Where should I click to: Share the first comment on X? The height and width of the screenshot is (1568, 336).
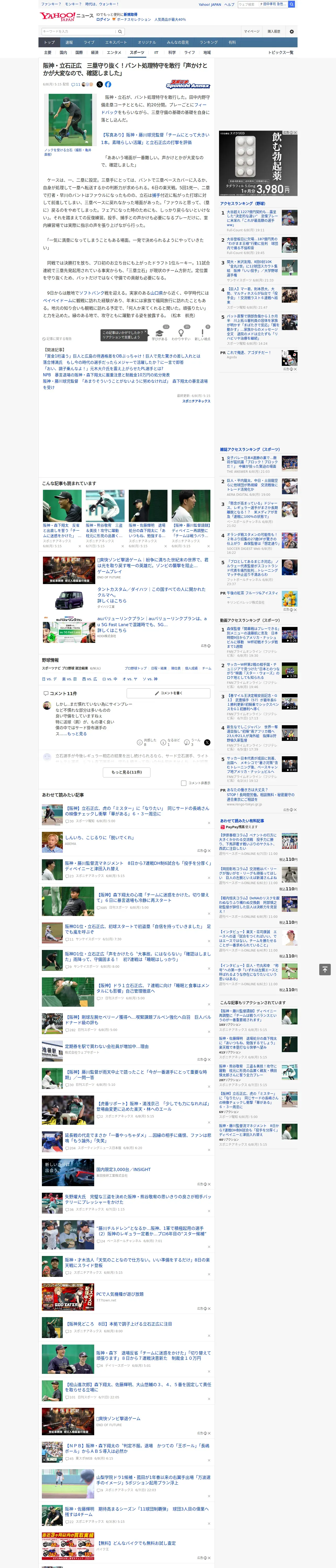[207, 743]
